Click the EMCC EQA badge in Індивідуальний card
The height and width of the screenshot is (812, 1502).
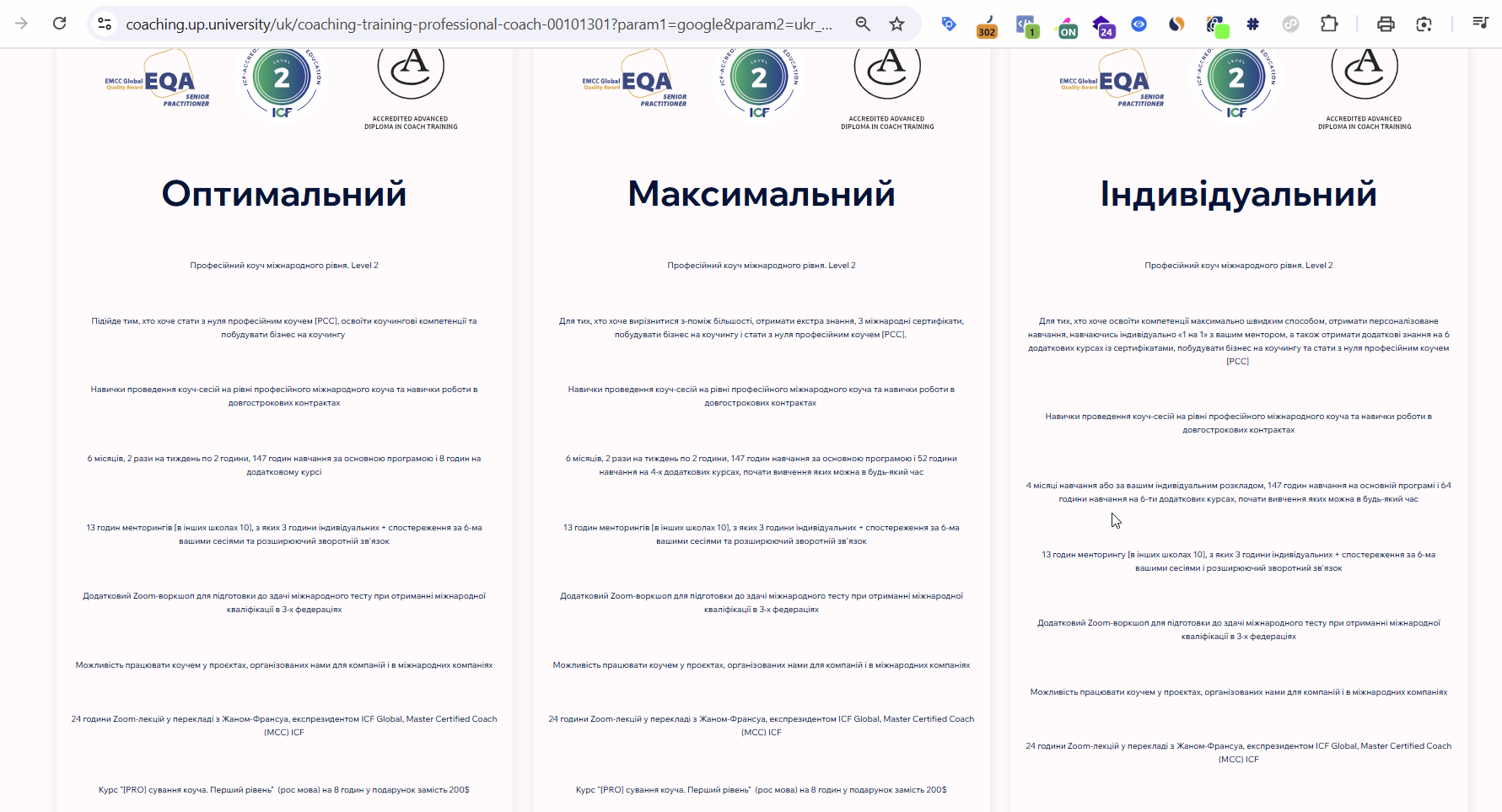point(1112,79)
